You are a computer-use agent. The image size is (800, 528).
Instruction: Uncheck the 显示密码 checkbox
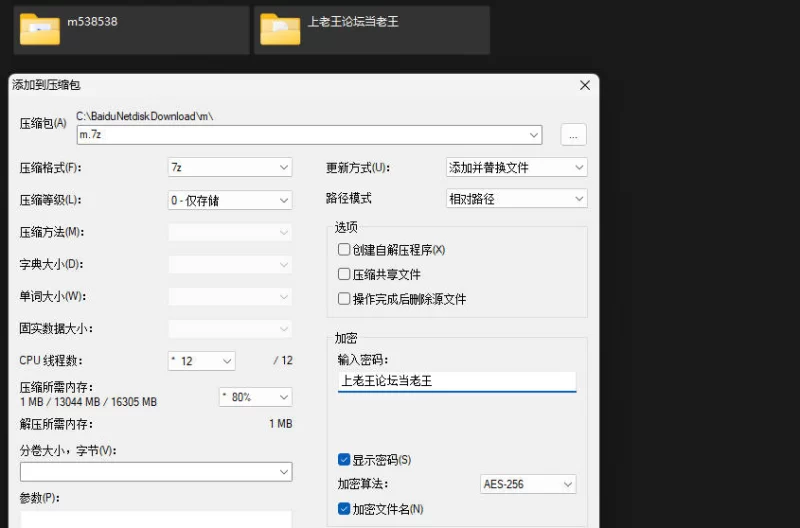[x=344, y=460]
